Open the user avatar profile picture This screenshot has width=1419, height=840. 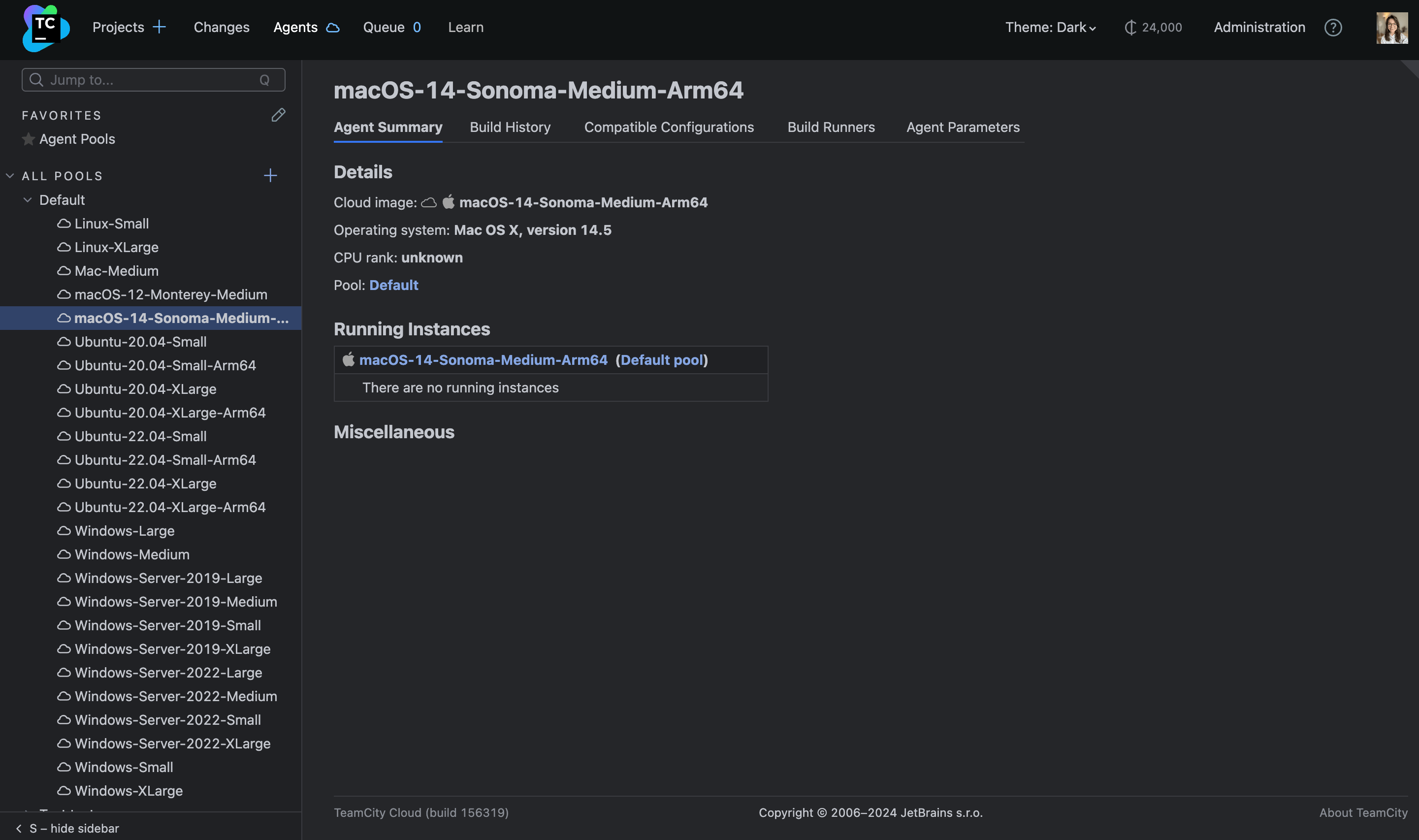[1392, 28]
